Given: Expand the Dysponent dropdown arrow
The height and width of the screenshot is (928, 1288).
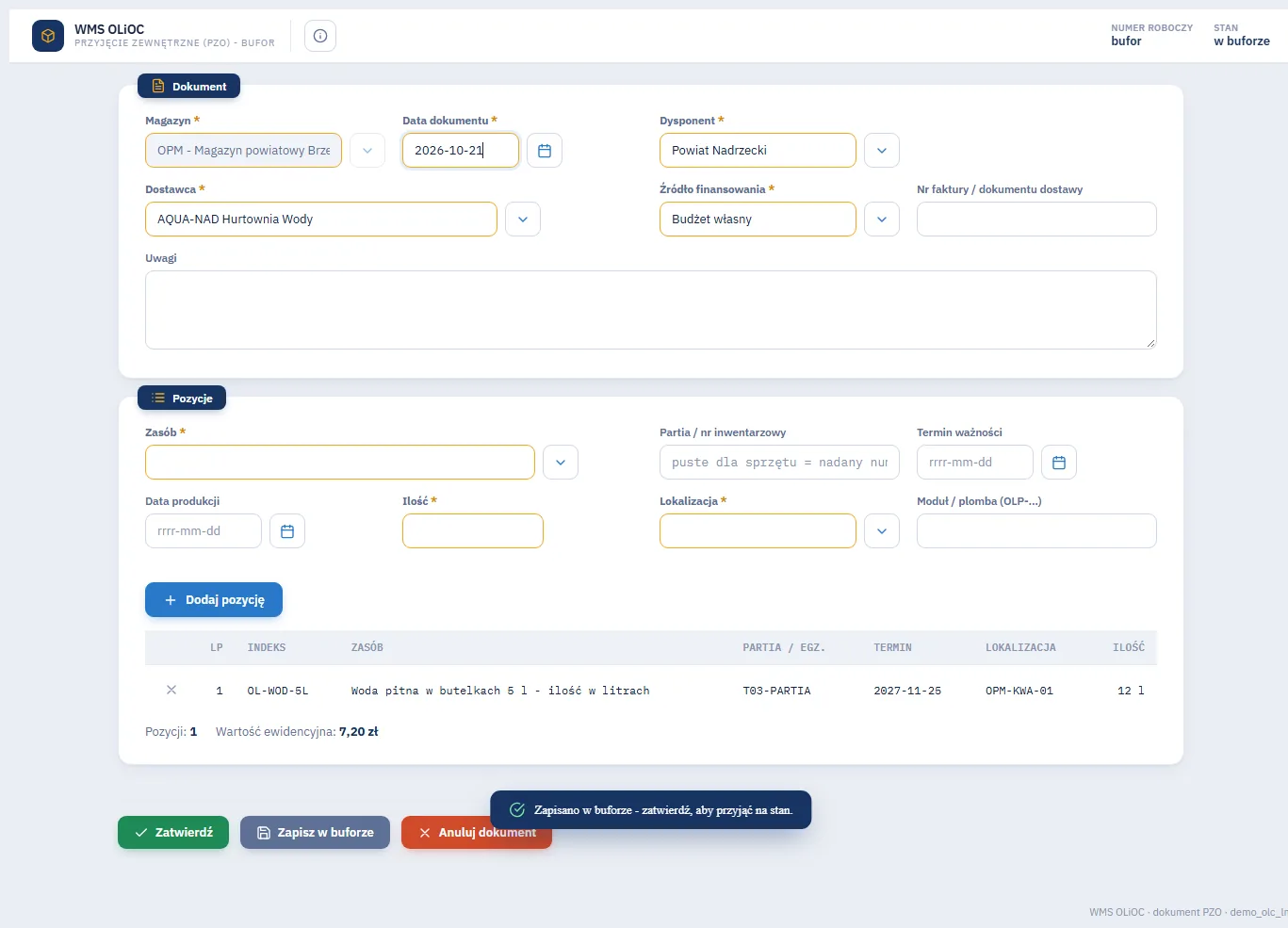Looking at the screenshot, I should (x=882, y=151).
